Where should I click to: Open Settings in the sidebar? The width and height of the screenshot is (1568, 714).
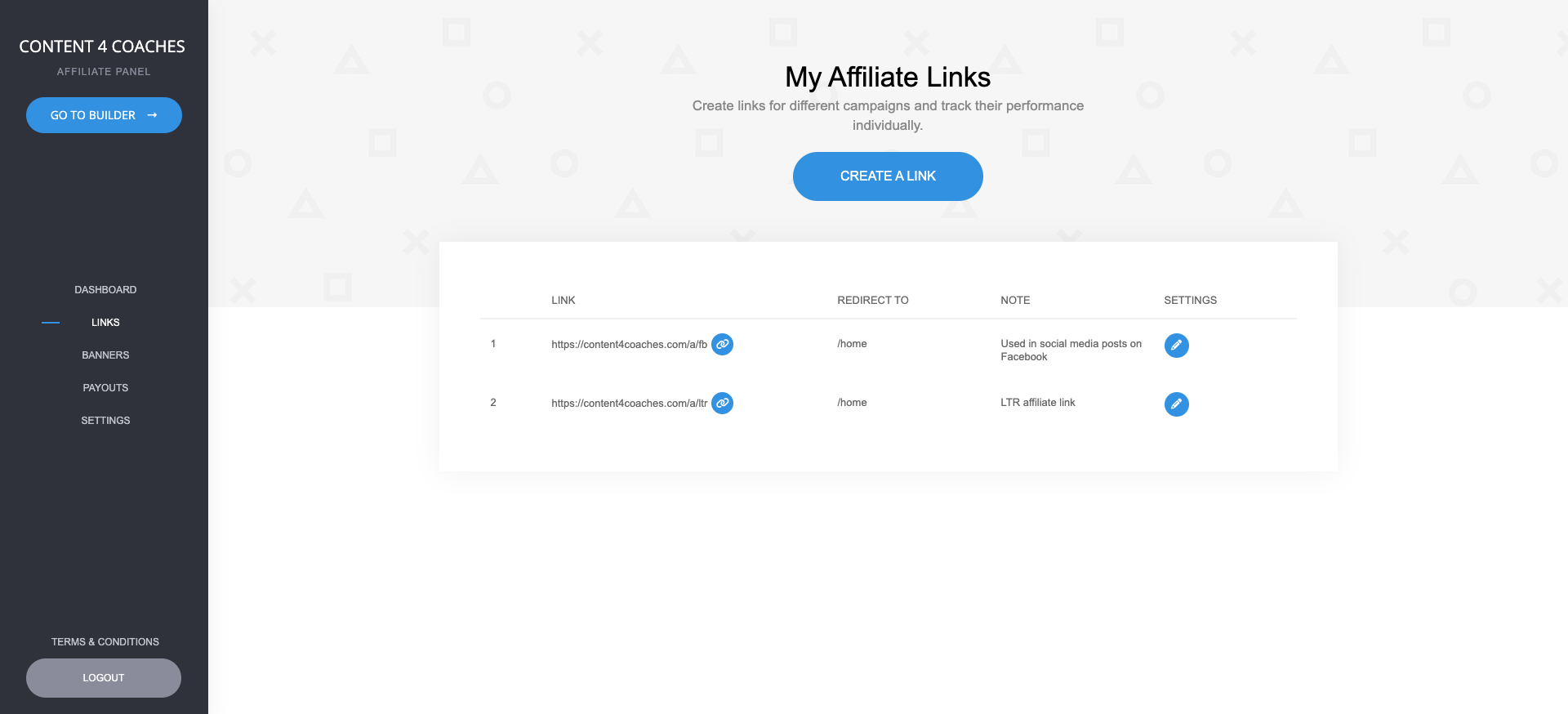[105, 421]
